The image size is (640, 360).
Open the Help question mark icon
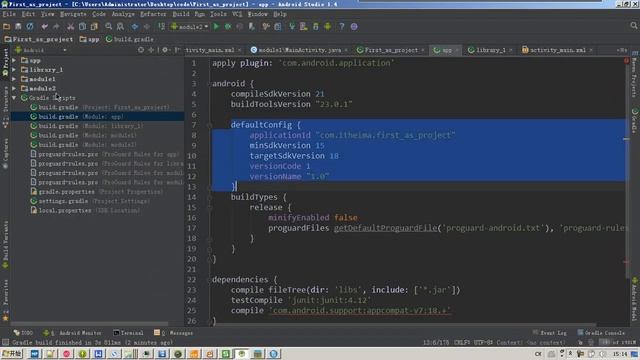(x=342, y=27)
